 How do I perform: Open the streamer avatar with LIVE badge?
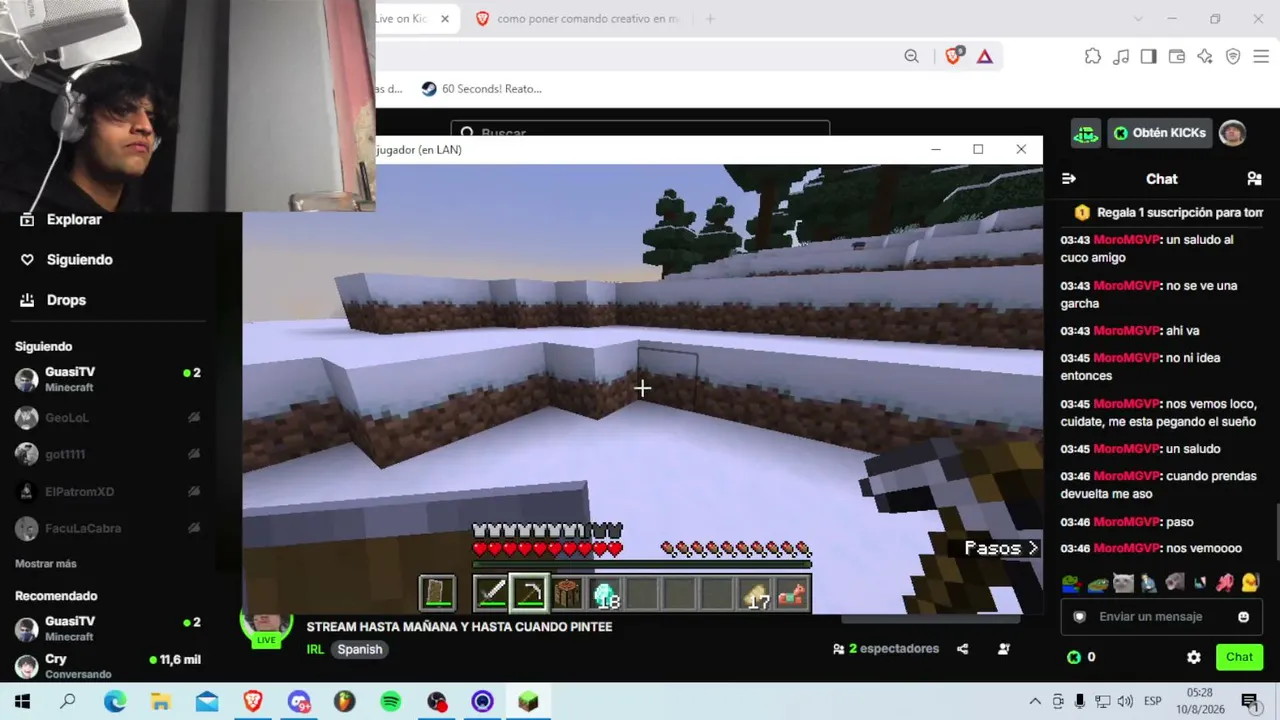click(266, 627)
